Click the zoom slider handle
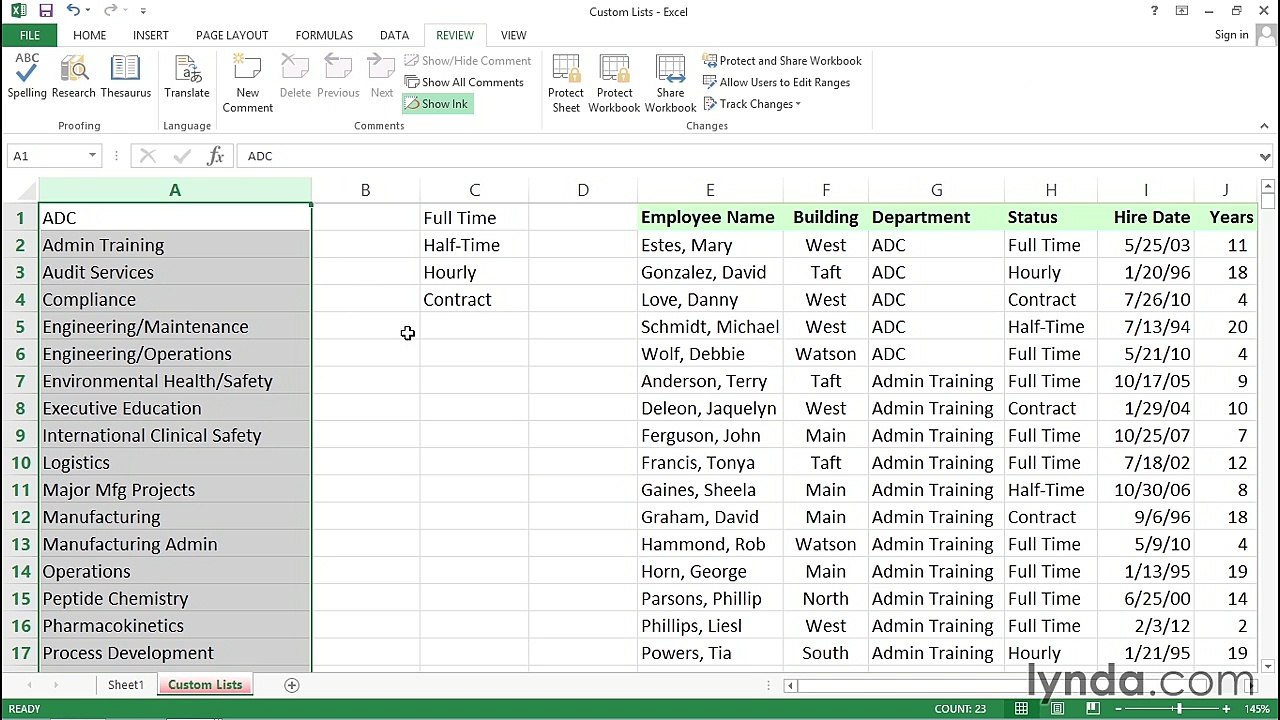This screenshot has width=1280, height=720. coord(1179,709)
